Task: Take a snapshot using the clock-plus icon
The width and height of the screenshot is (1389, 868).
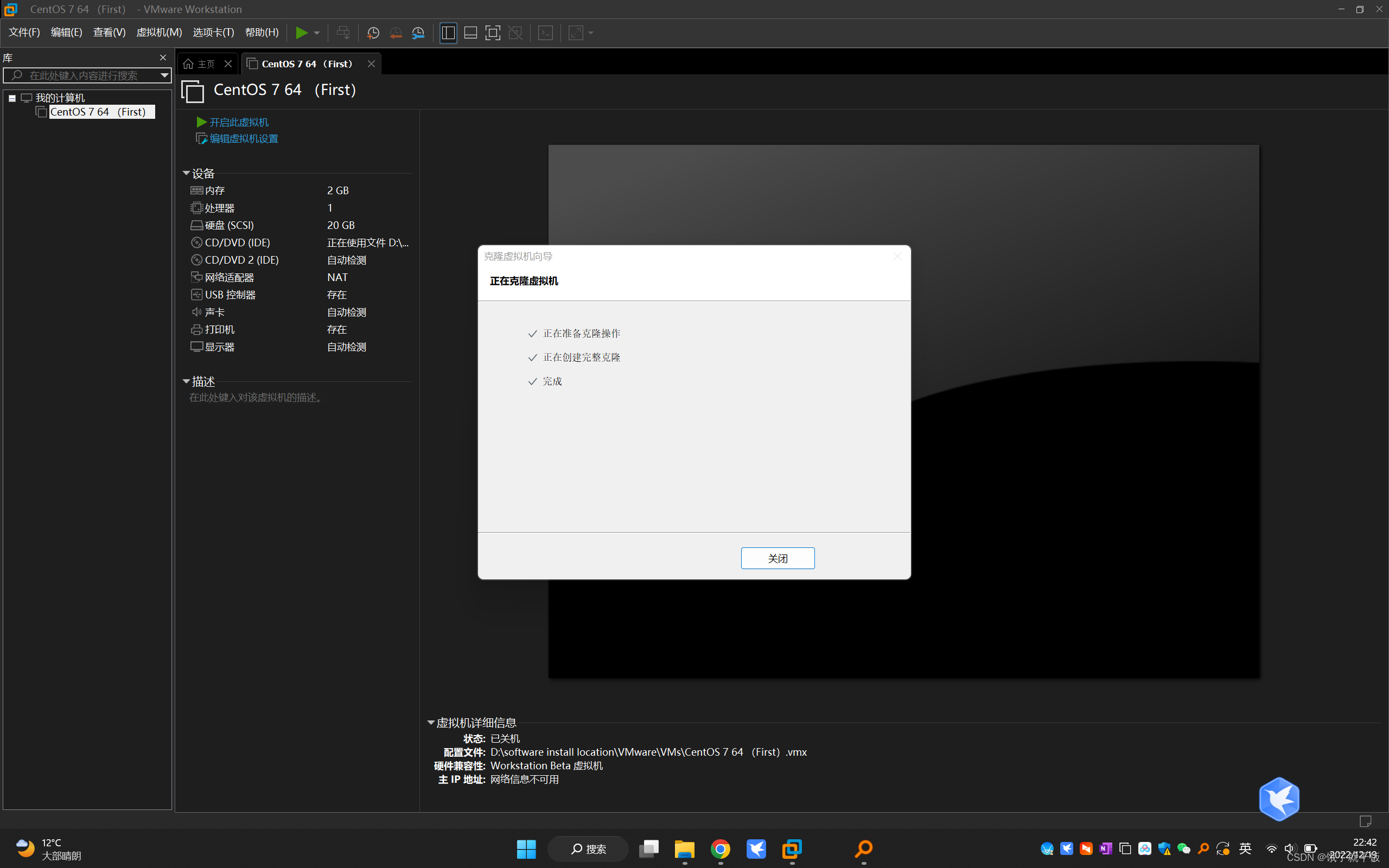Action: [x=373, y=33]
